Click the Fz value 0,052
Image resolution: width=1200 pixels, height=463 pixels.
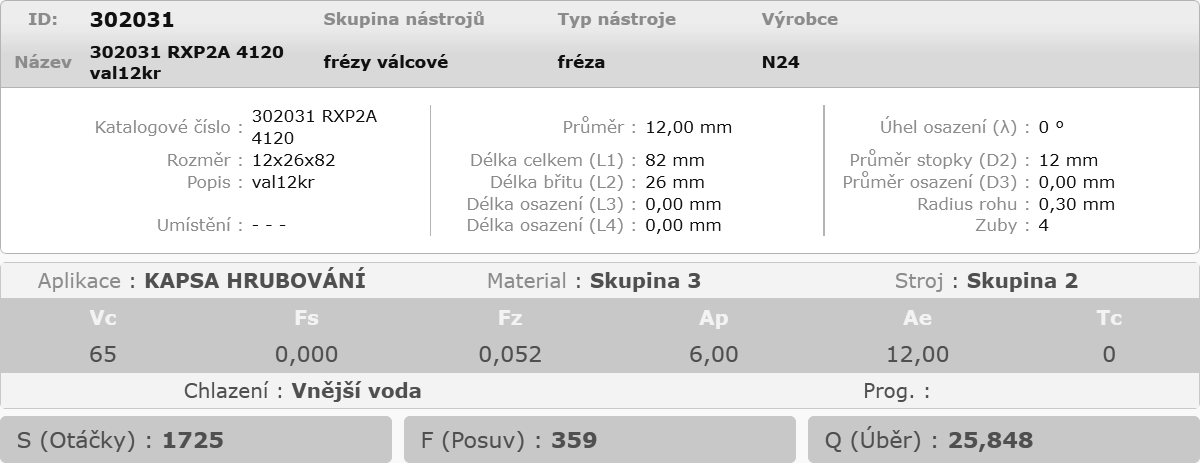point(510,354)
